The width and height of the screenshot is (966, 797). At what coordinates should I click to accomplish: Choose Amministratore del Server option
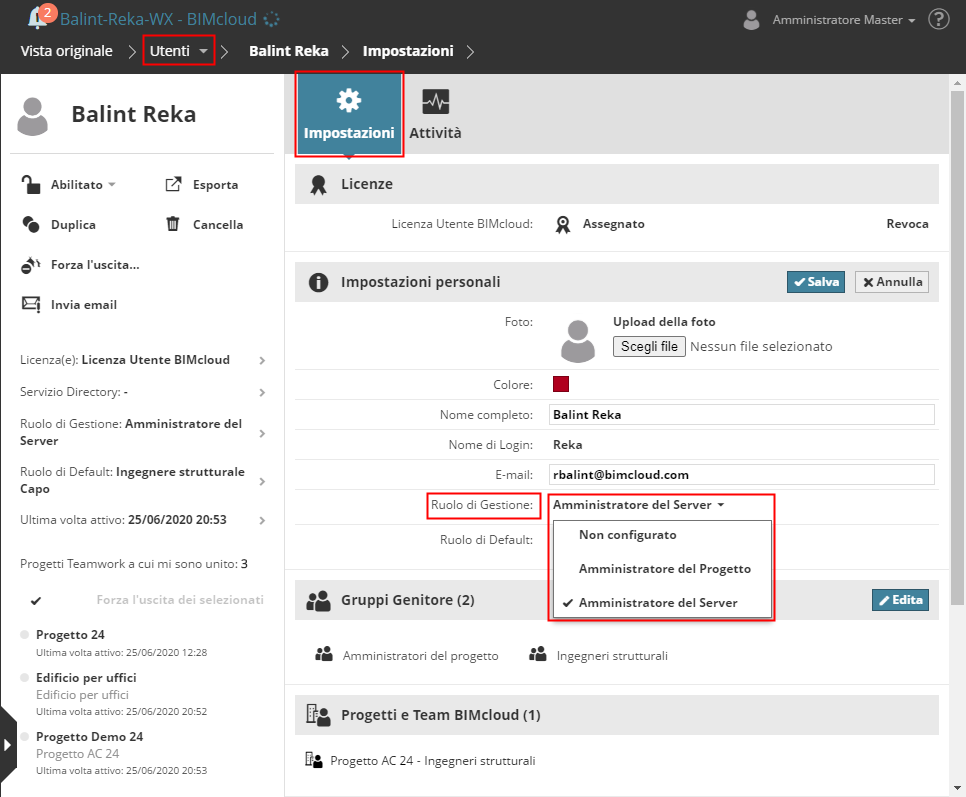click(662, 603)
